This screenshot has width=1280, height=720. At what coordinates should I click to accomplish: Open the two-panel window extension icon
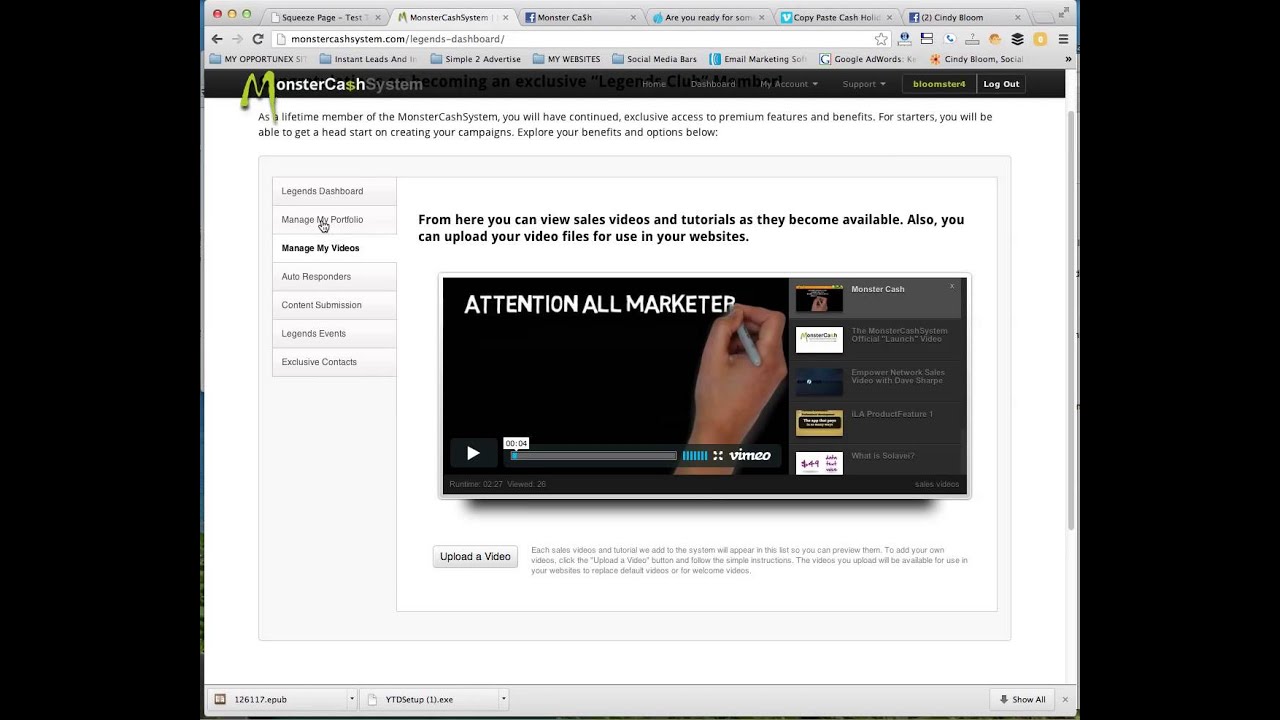pos(927,39)
